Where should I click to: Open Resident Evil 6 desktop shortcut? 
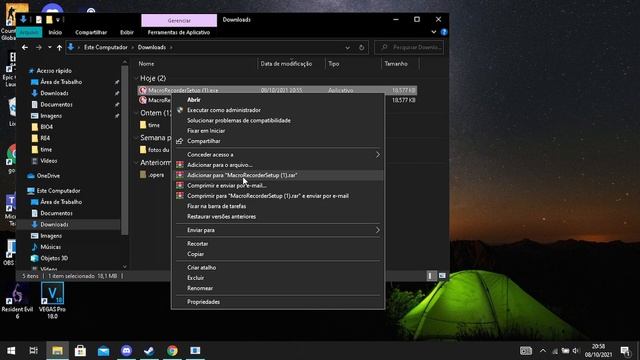[17, 300]
